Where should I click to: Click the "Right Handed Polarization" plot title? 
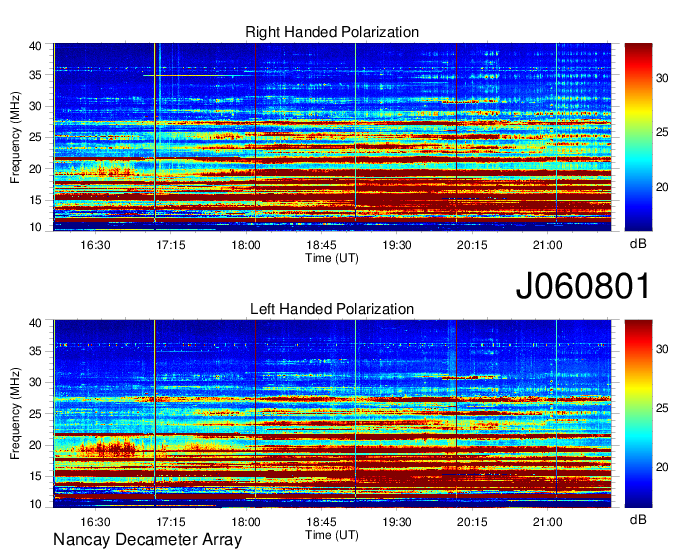(332, 32)
